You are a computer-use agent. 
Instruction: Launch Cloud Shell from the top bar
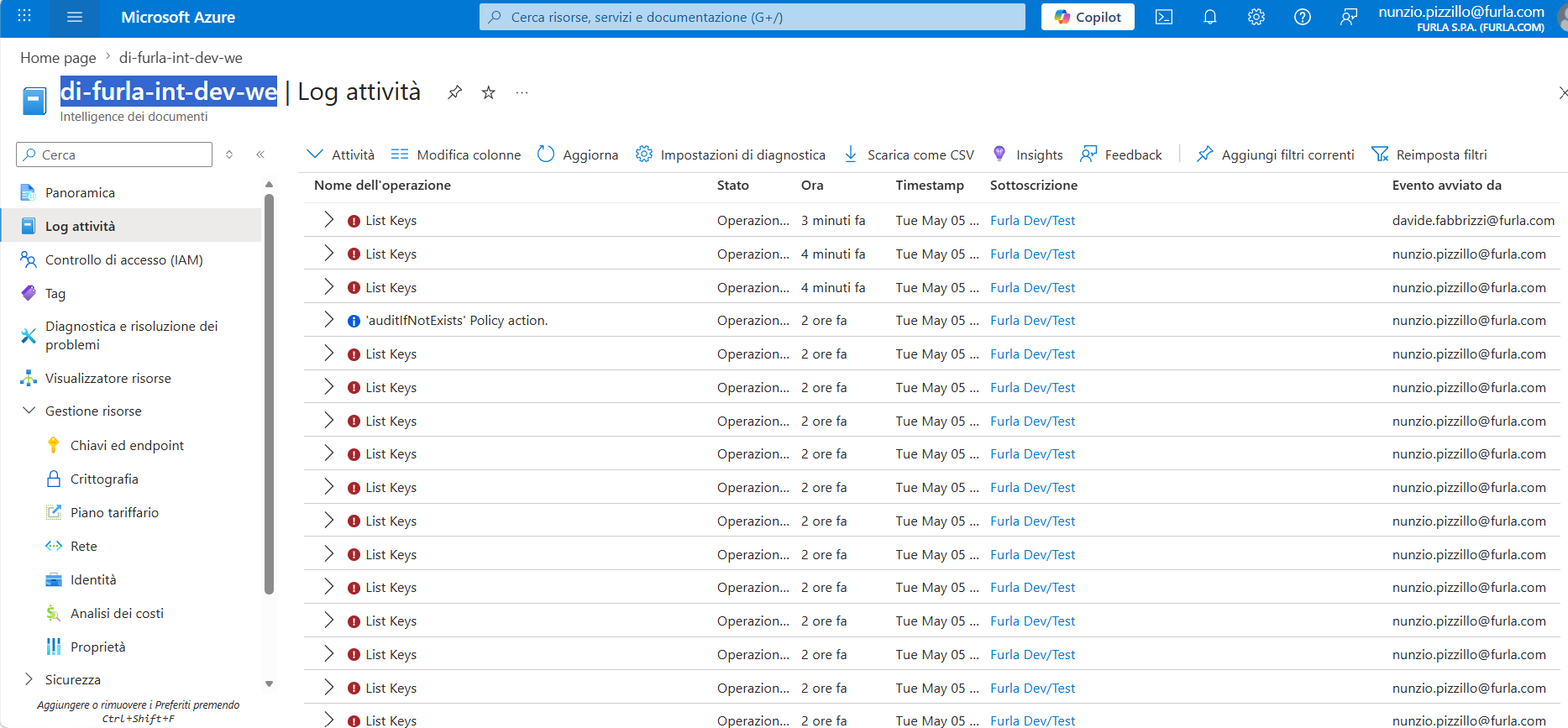[x=1164, y=17]
